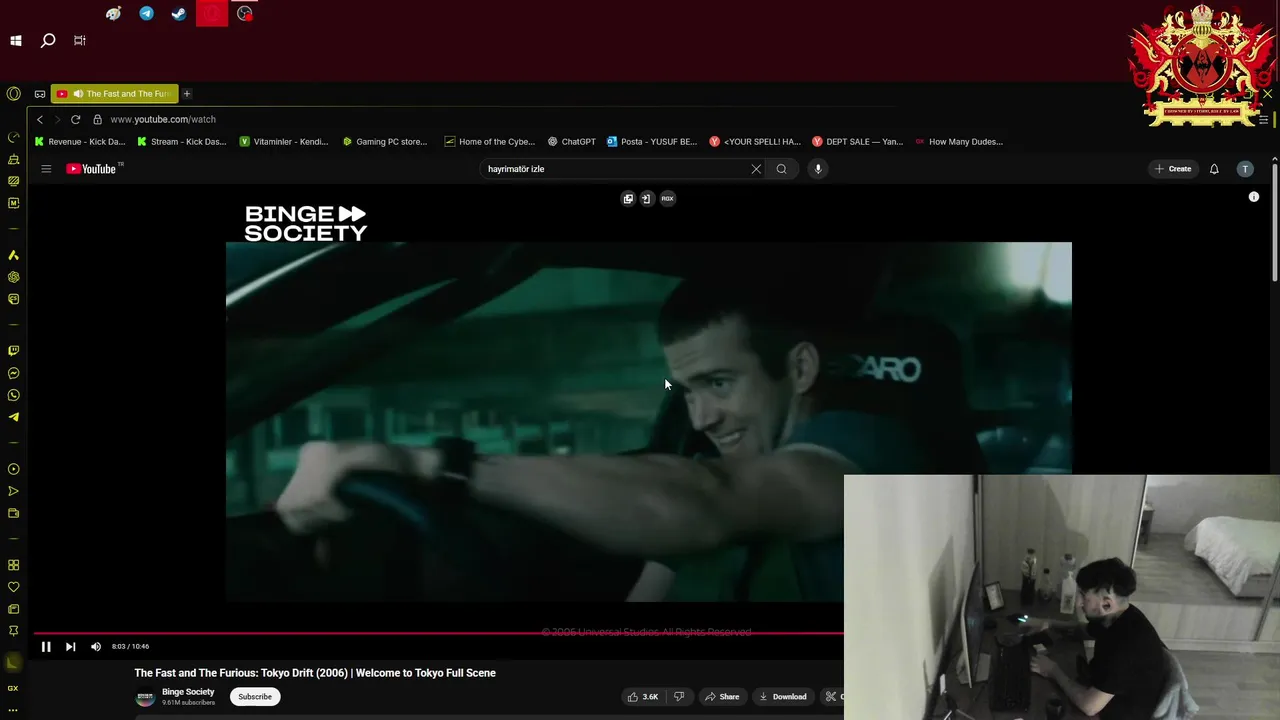
Task: Open YouTube notifications bell
Action: pyautogui.click(x=1214, y=169)
